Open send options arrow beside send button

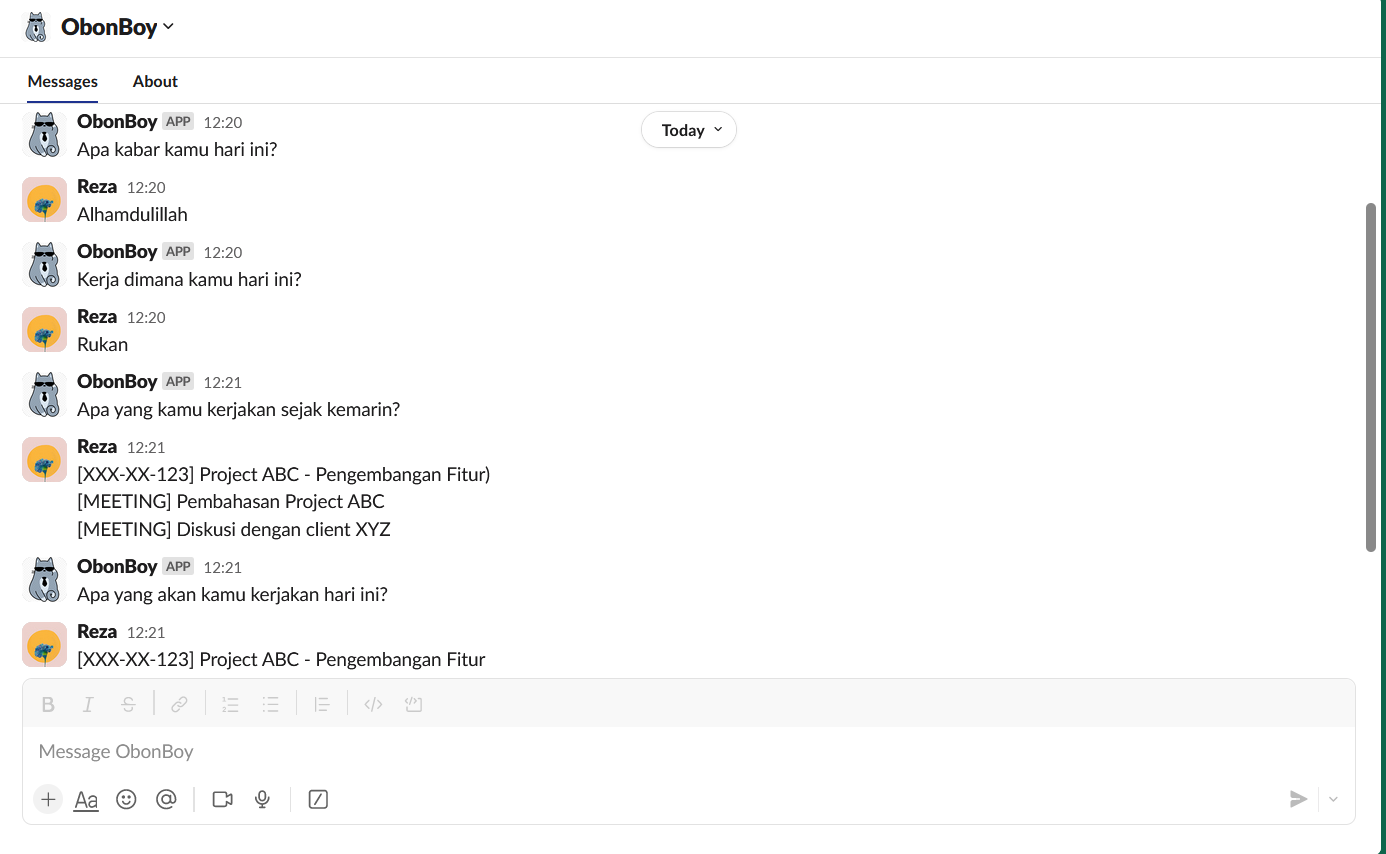point(1333,799)
